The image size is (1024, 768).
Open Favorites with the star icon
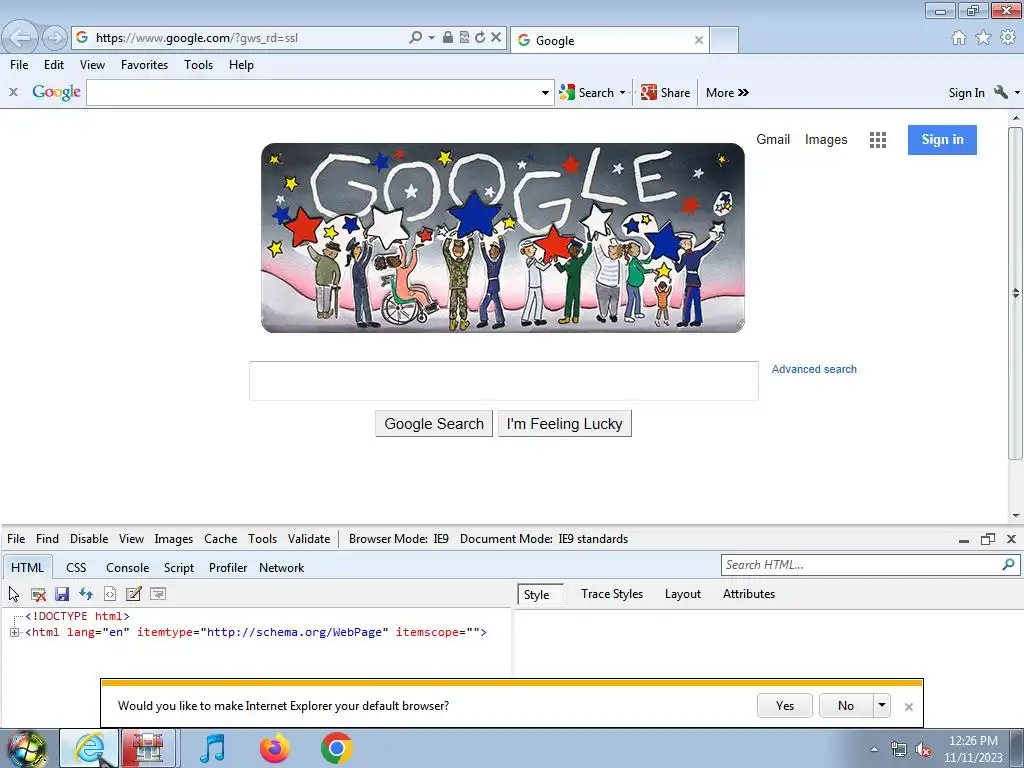pos(983,38)
